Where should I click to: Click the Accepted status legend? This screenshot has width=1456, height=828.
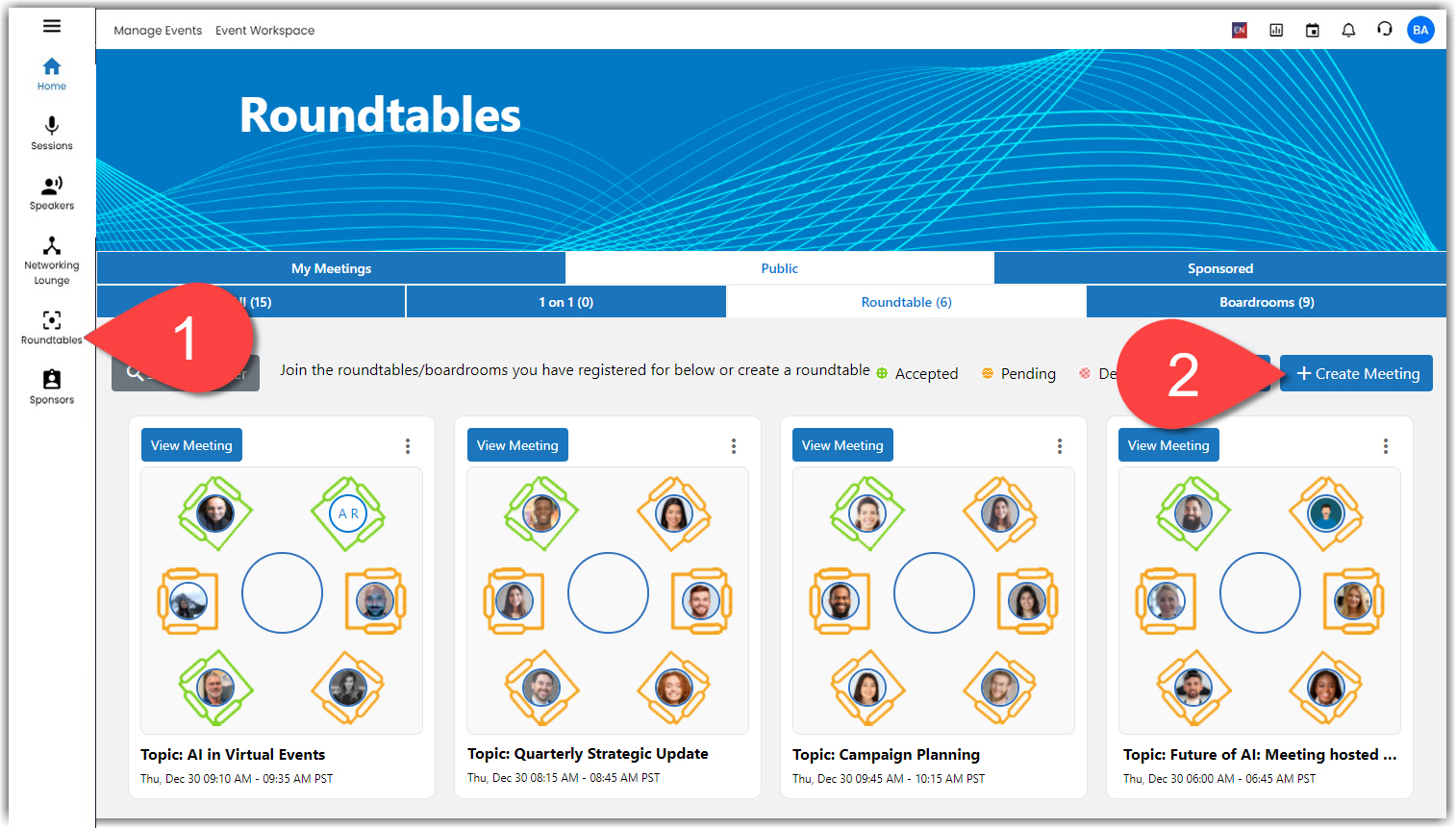pyautogui.click(x=916, y=373)
